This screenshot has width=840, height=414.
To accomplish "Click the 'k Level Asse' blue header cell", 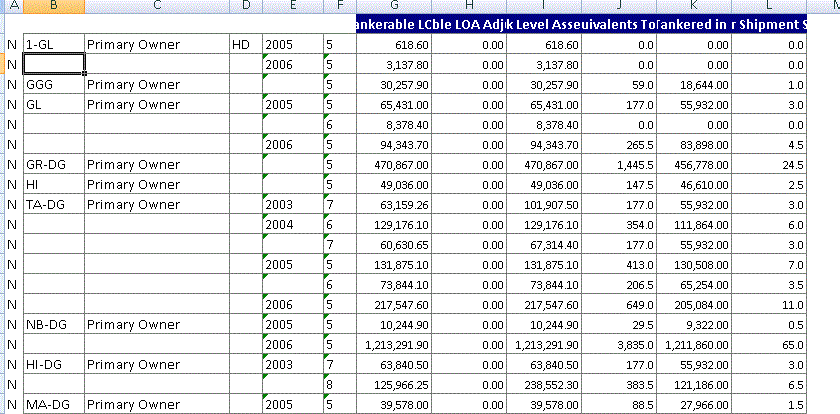I will pos(544,24).
